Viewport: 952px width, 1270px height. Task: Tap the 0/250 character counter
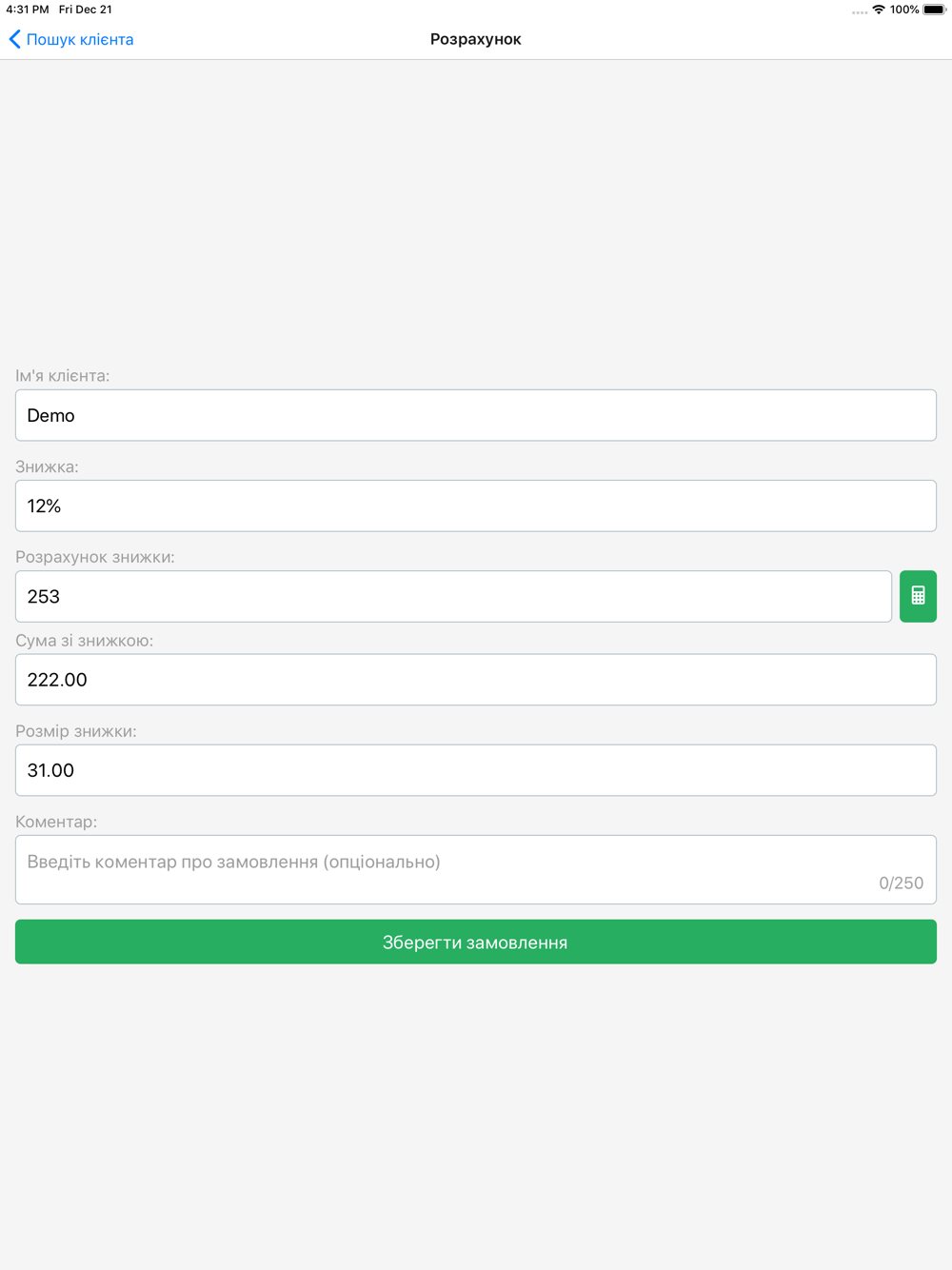(901, 883)
